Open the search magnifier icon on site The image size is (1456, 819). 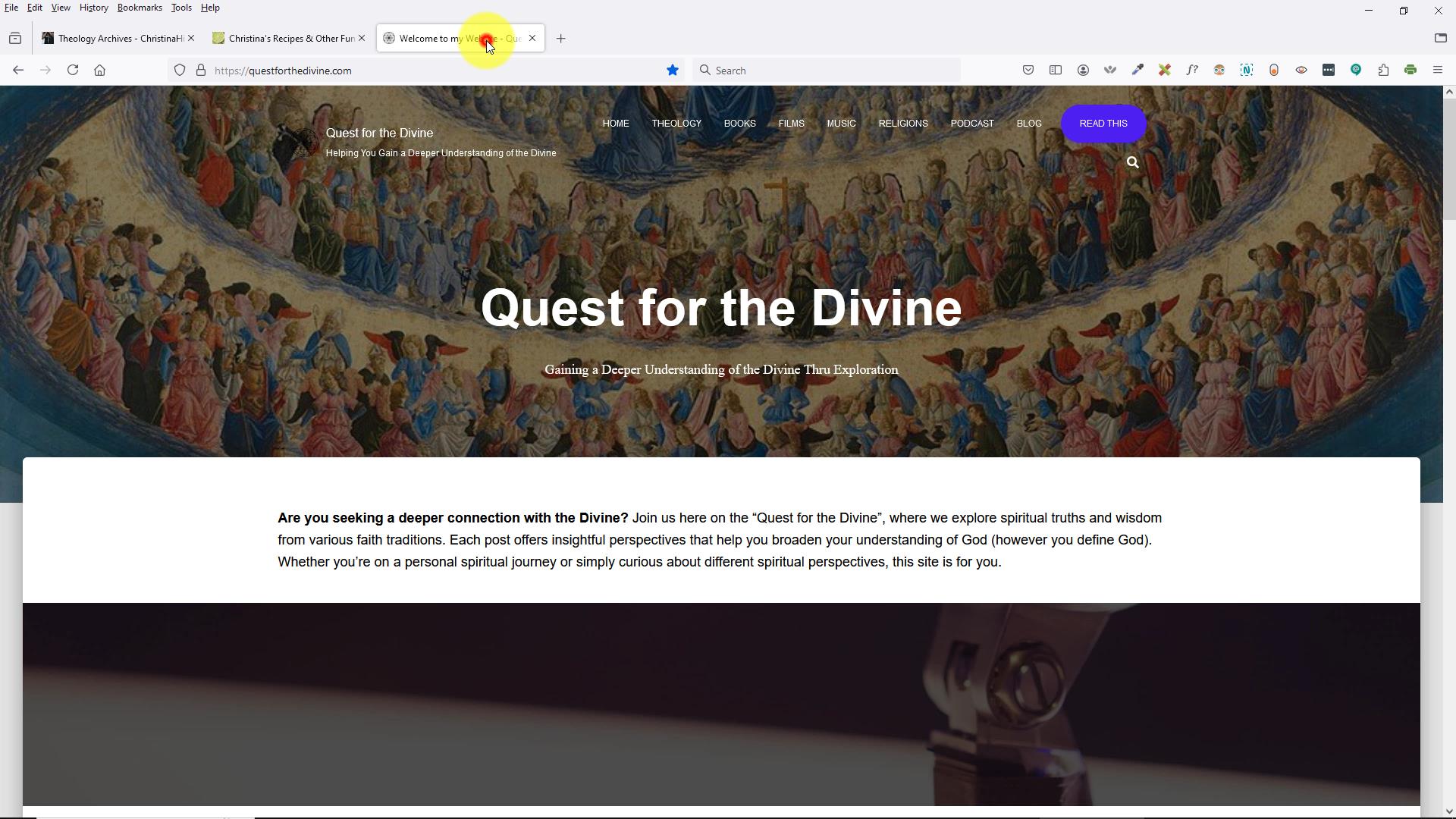tap(1133, 162)
